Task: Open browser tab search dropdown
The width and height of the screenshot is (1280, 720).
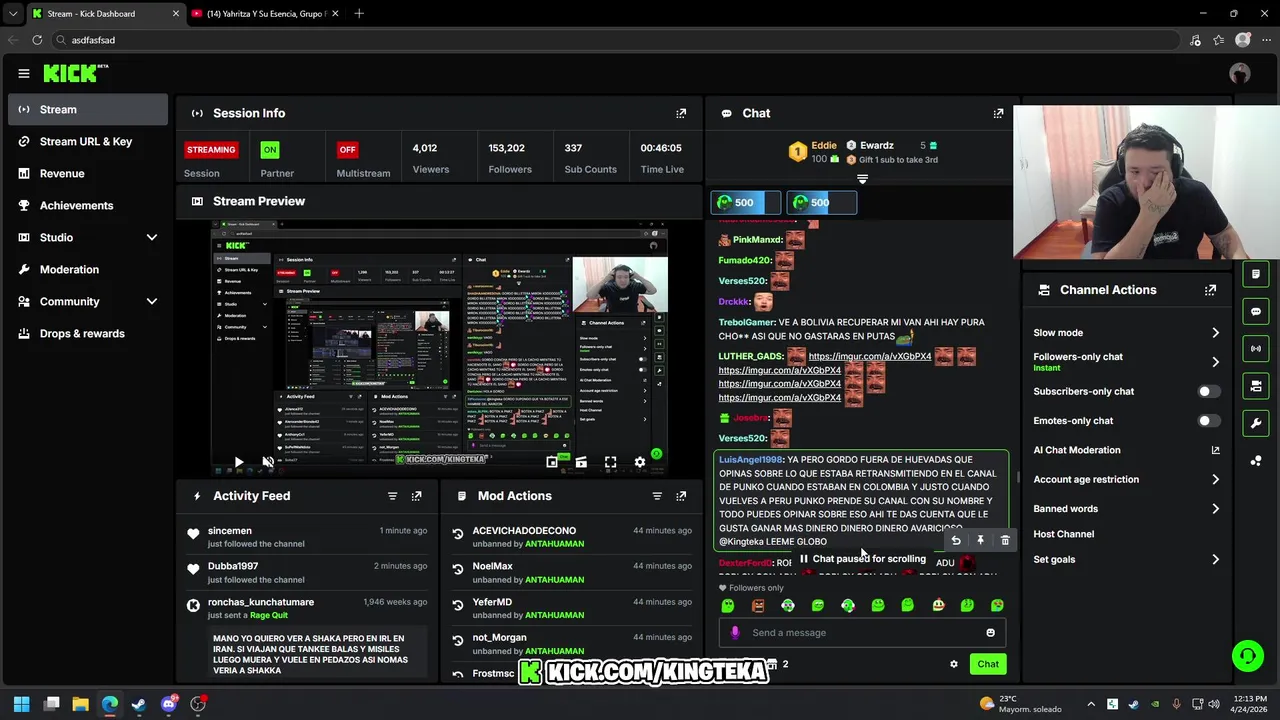Action: [12, 14]
